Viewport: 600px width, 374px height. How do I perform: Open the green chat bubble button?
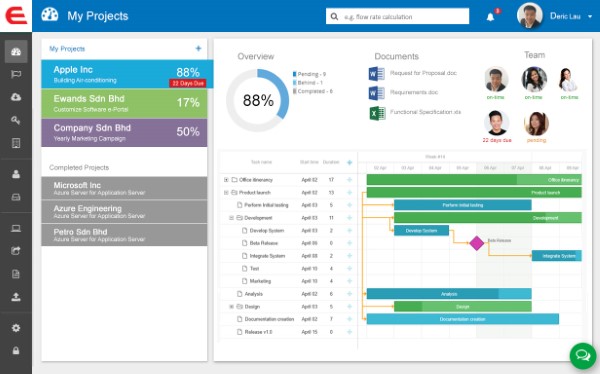[583, 356]
